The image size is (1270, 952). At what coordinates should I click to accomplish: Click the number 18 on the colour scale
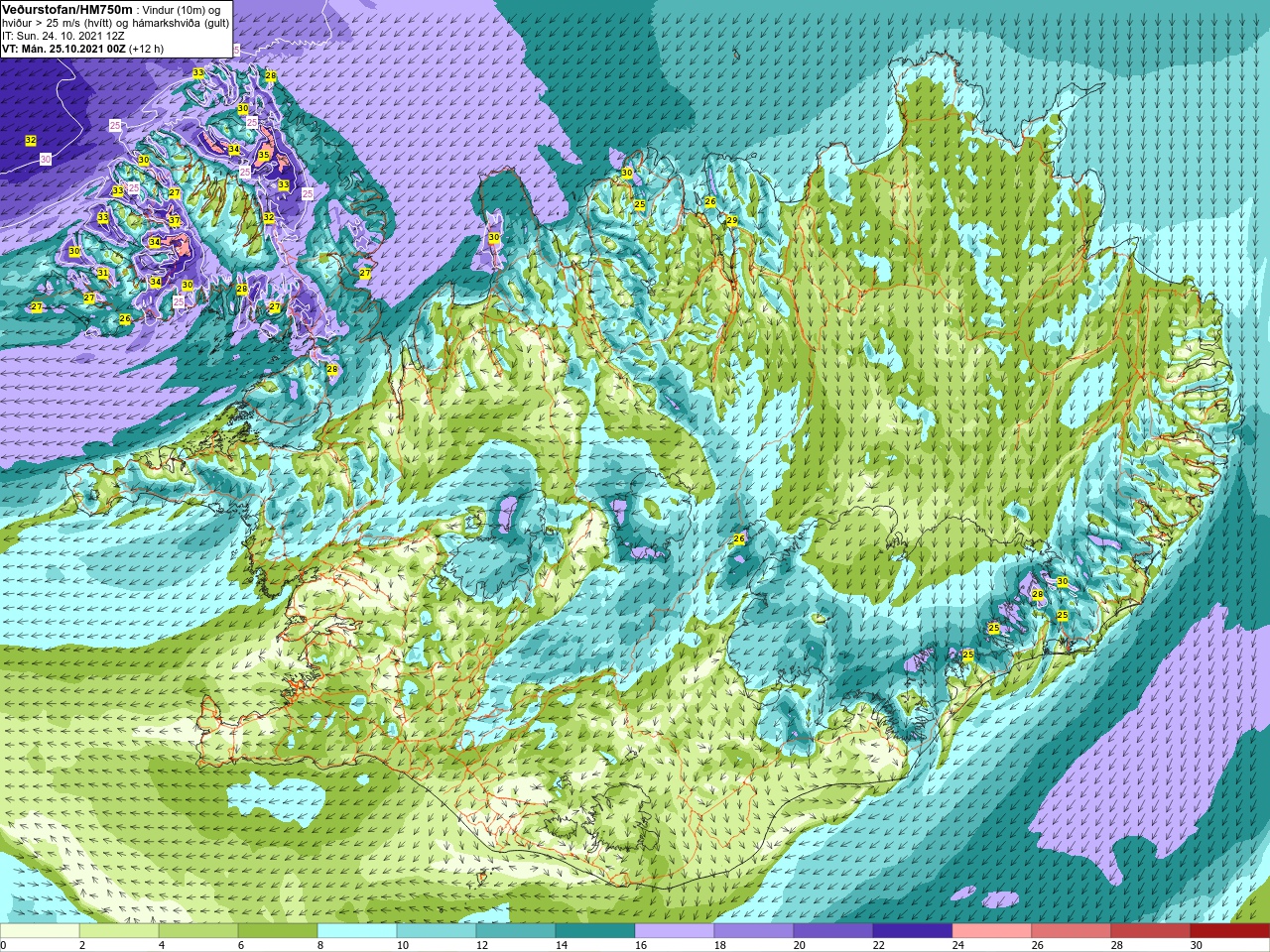pyautogui.click(x=719, y=945)
